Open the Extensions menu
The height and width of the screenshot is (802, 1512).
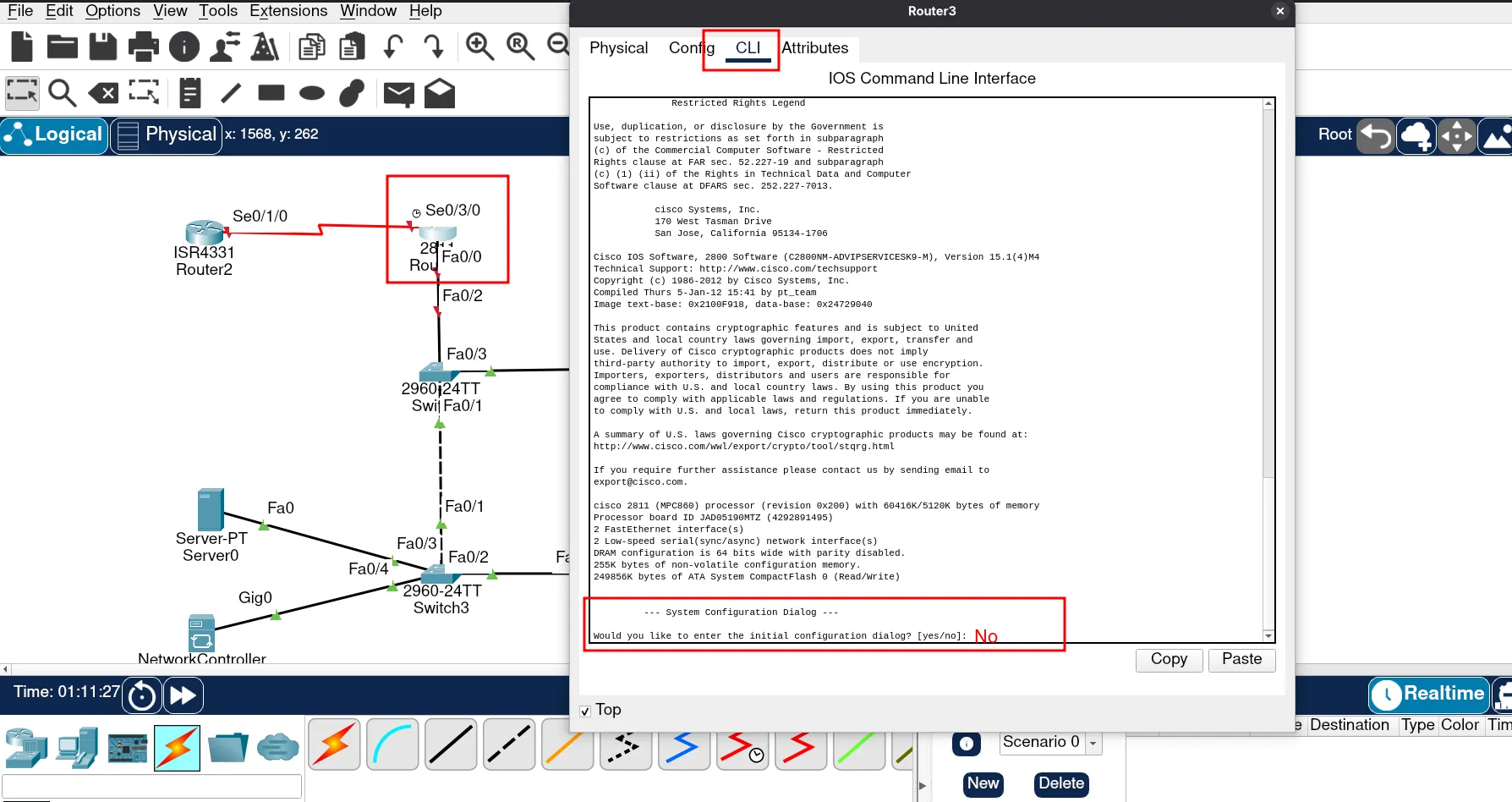tap(288, 11)
